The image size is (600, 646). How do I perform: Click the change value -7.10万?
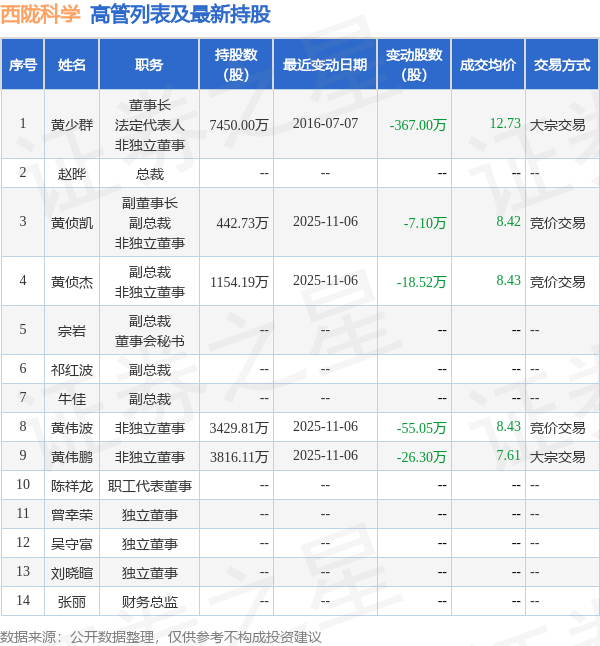(425, 223)
